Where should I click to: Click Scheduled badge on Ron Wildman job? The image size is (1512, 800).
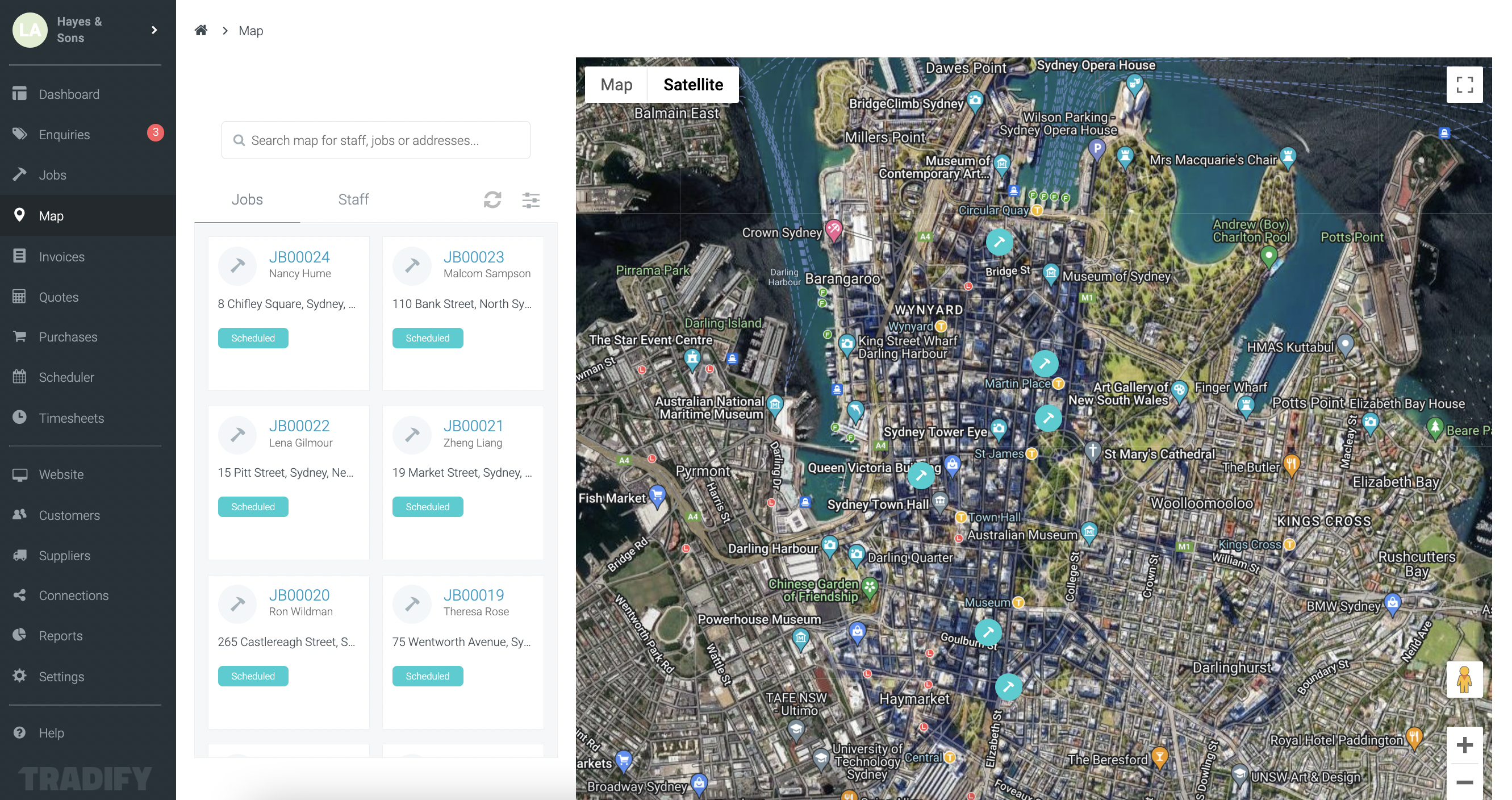tap(253, 676)
